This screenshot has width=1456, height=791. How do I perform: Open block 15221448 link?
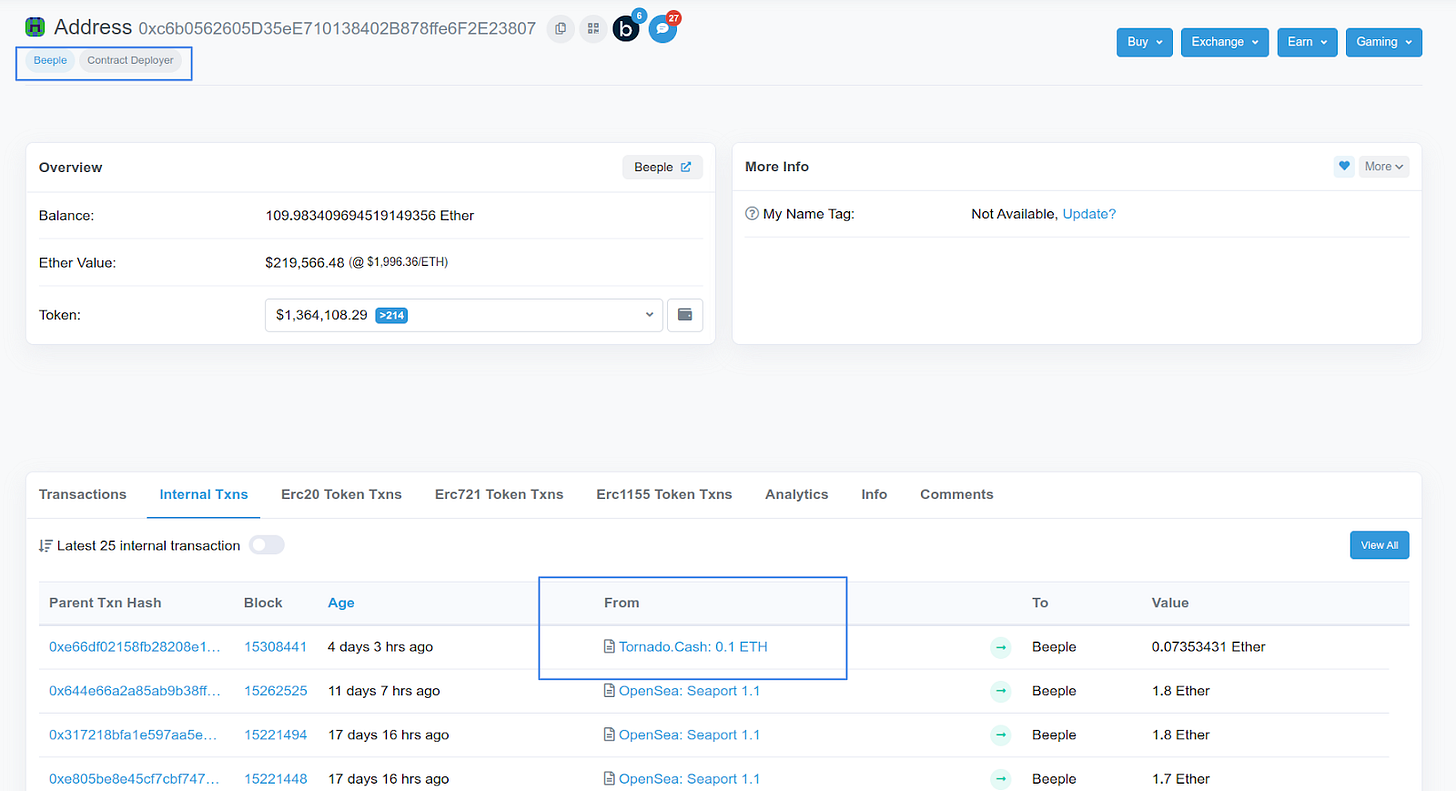pos(276,779)
